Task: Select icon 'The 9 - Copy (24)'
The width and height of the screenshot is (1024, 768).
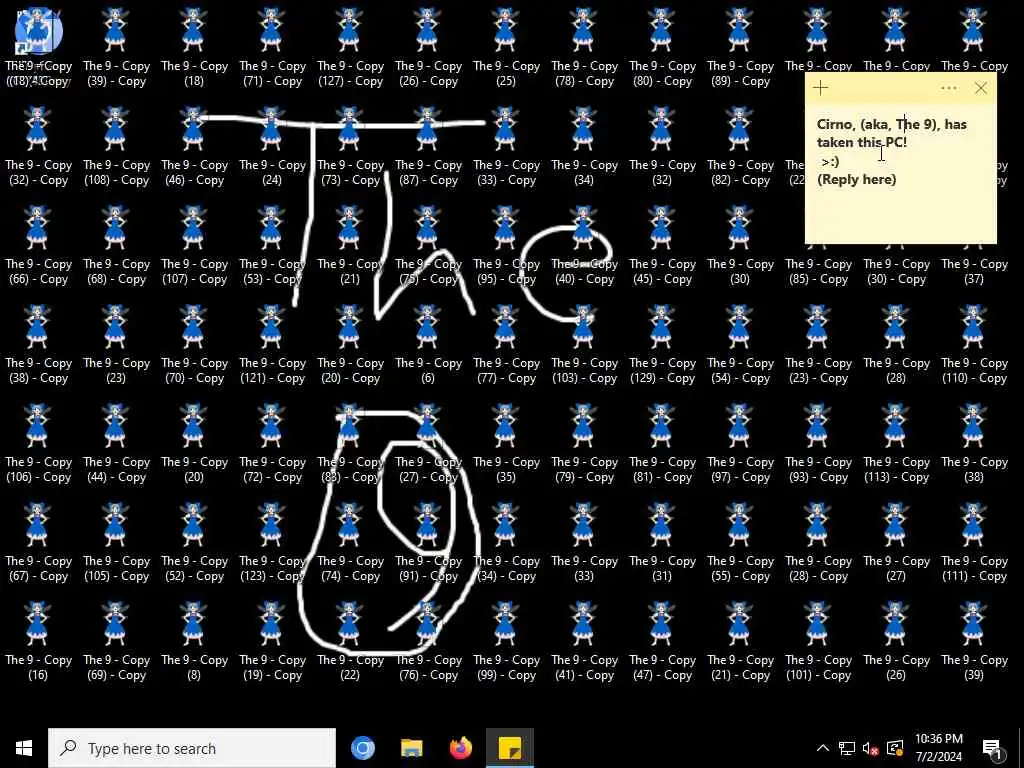Action: [272, 148]
